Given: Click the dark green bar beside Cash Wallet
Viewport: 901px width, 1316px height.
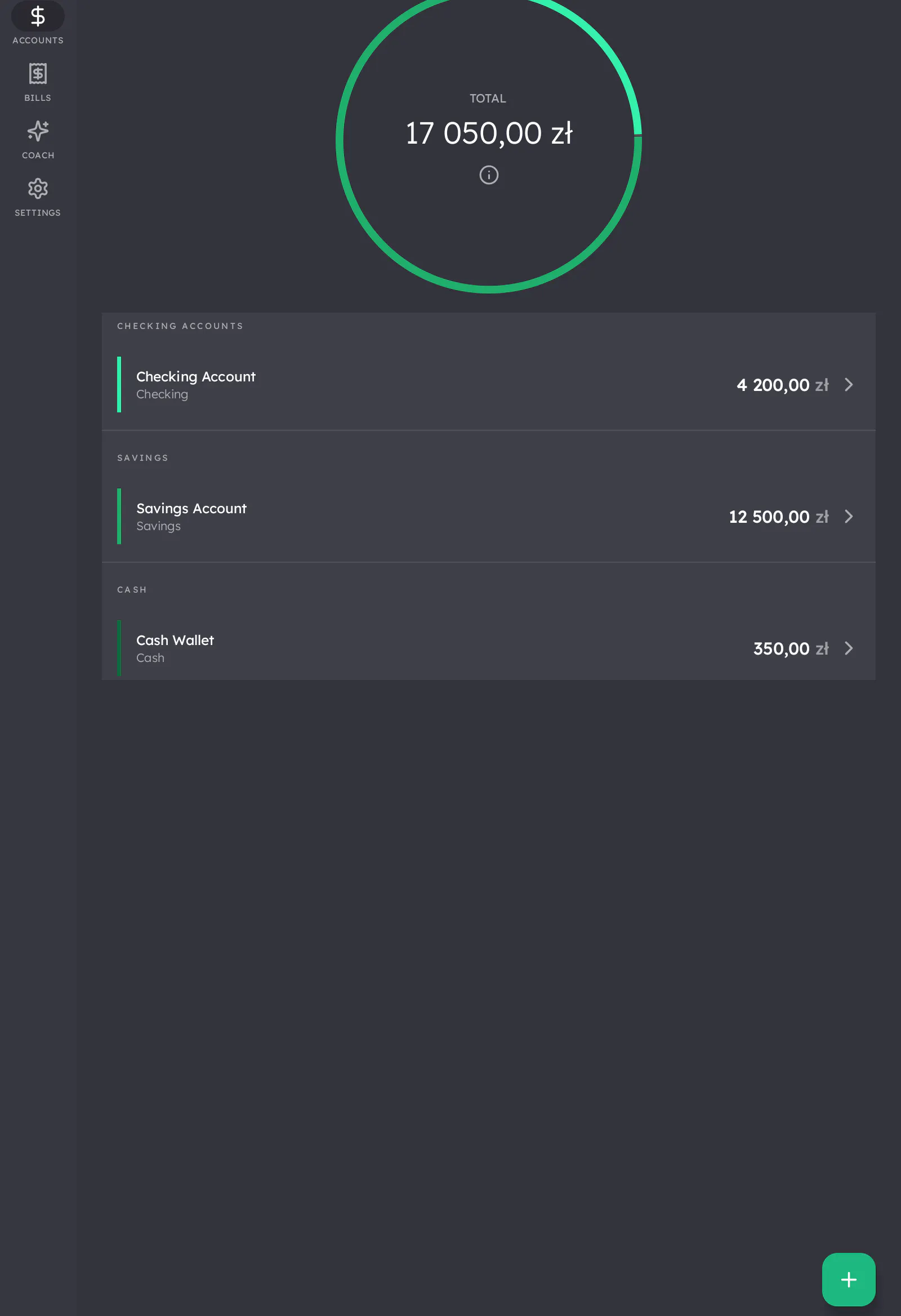Looking at the screenshot, I should tap(119, 648).
